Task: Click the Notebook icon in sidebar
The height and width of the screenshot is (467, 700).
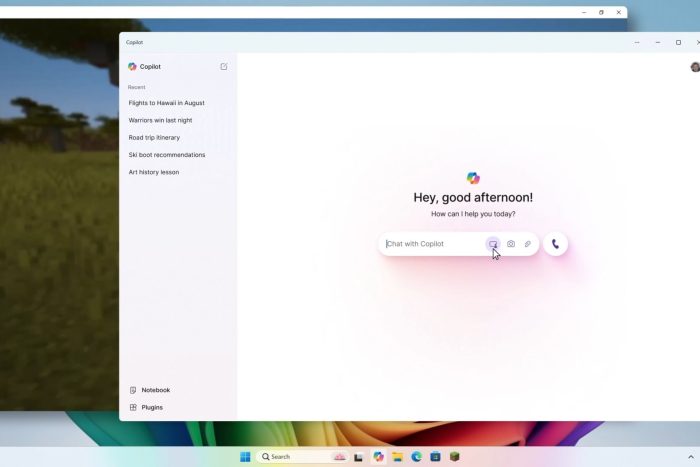Action: tap(133, 390)
